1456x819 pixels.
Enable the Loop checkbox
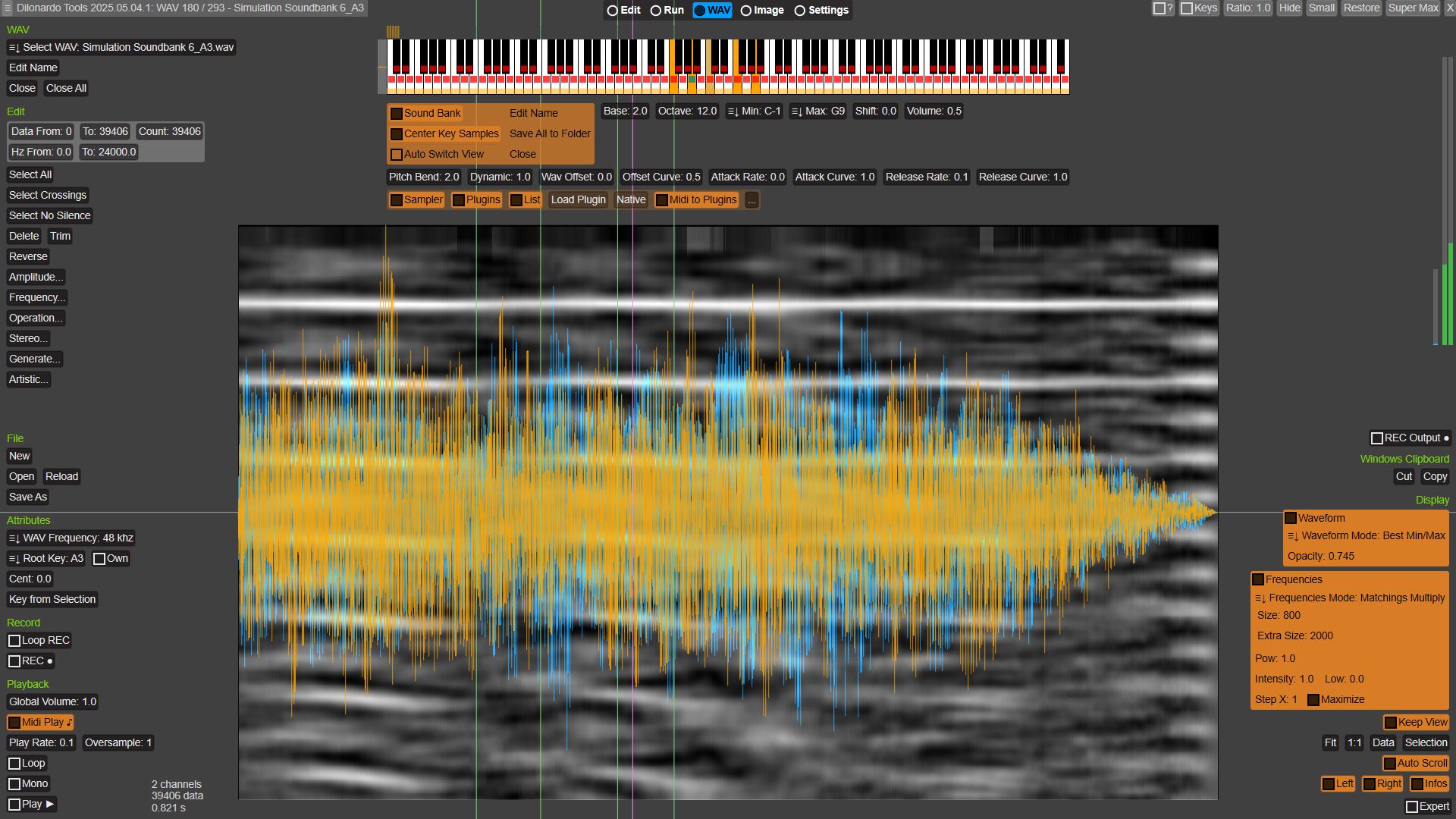(14, 764)
